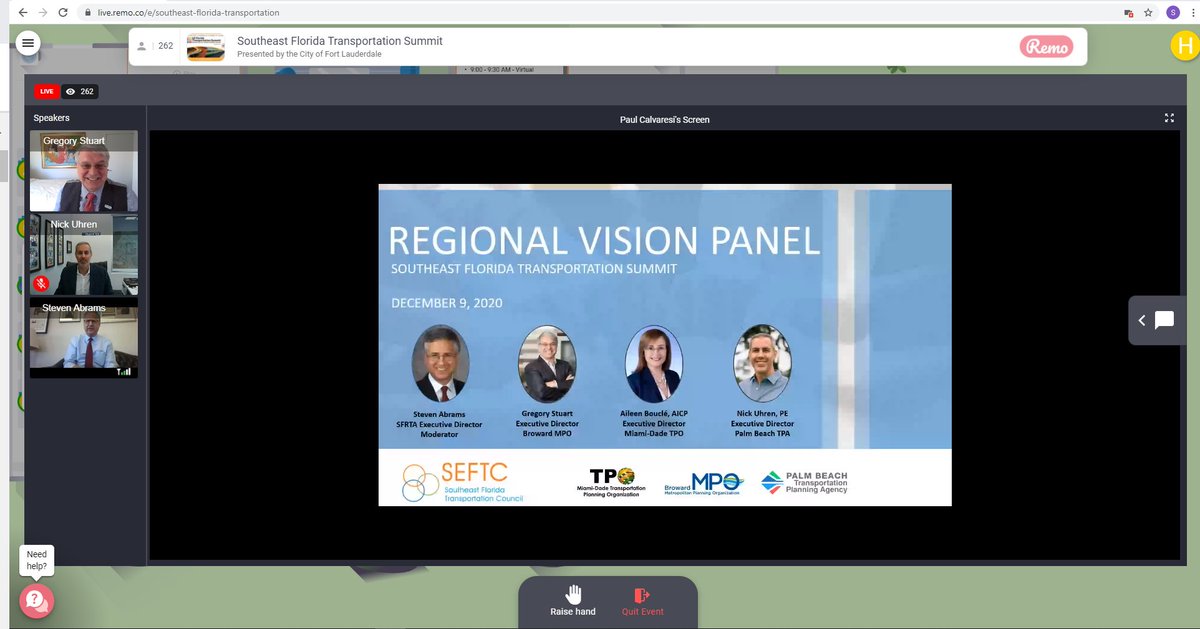Click the Quit Event button
This screenshot has width=1200, height=629.
click(x=643, y=601)
